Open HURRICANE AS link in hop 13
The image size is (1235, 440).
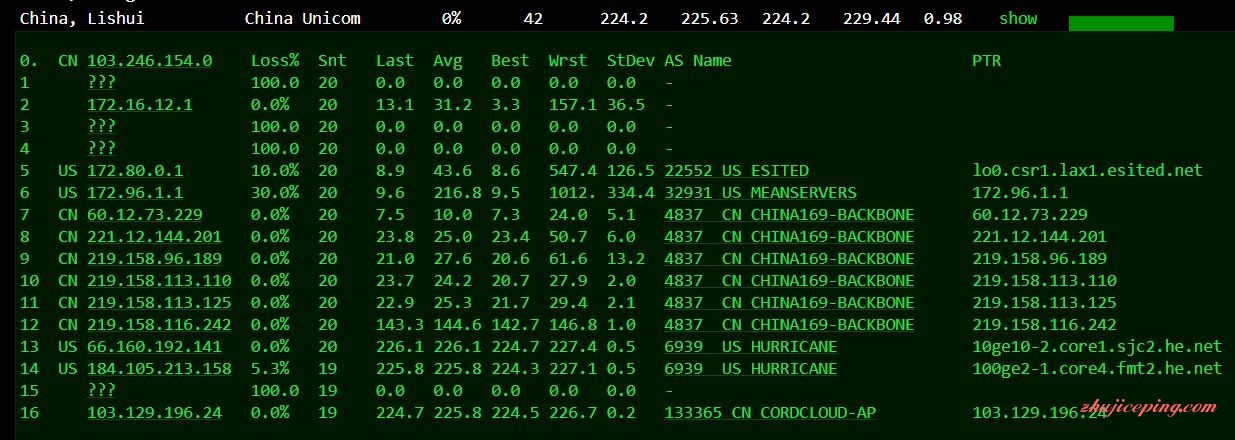pos(751,347)
